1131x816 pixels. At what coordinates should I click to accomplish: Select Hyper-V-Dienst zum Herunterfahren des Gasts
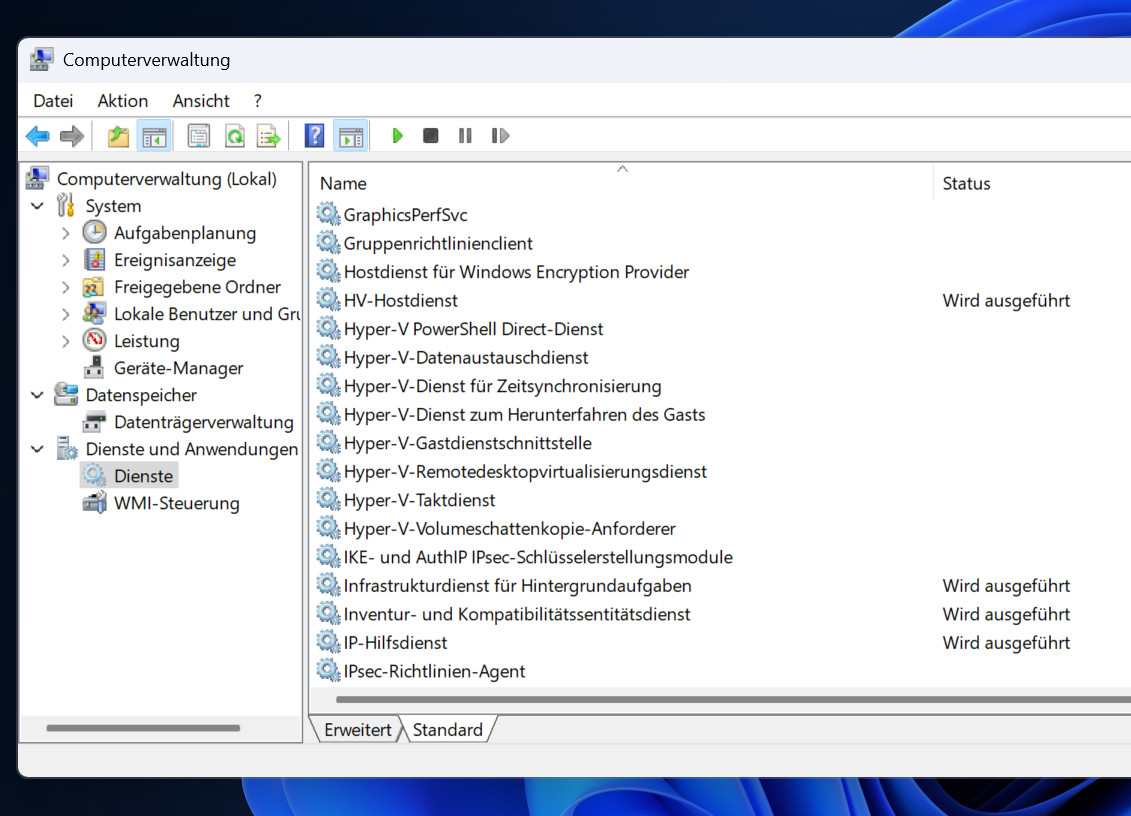[x=524, y=414]
